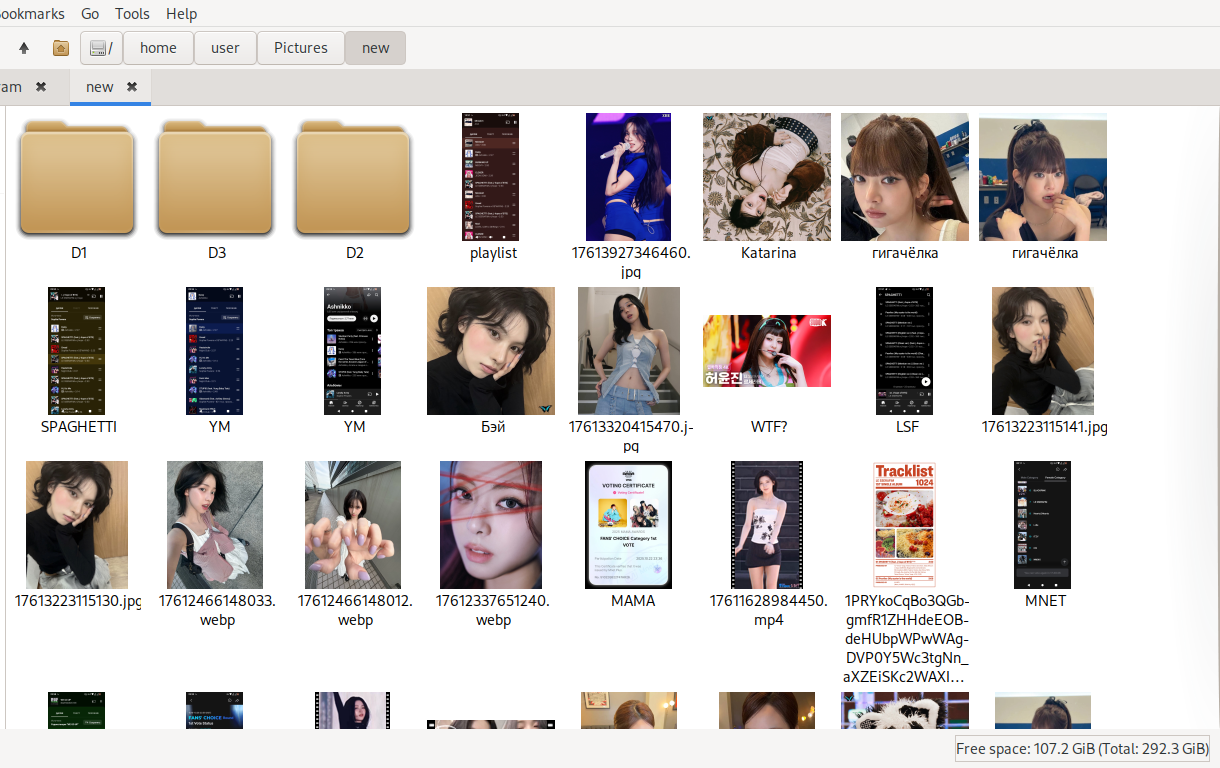1220x768 pixels.
Task: Close the 'new' tab
Action: point(131,87)
